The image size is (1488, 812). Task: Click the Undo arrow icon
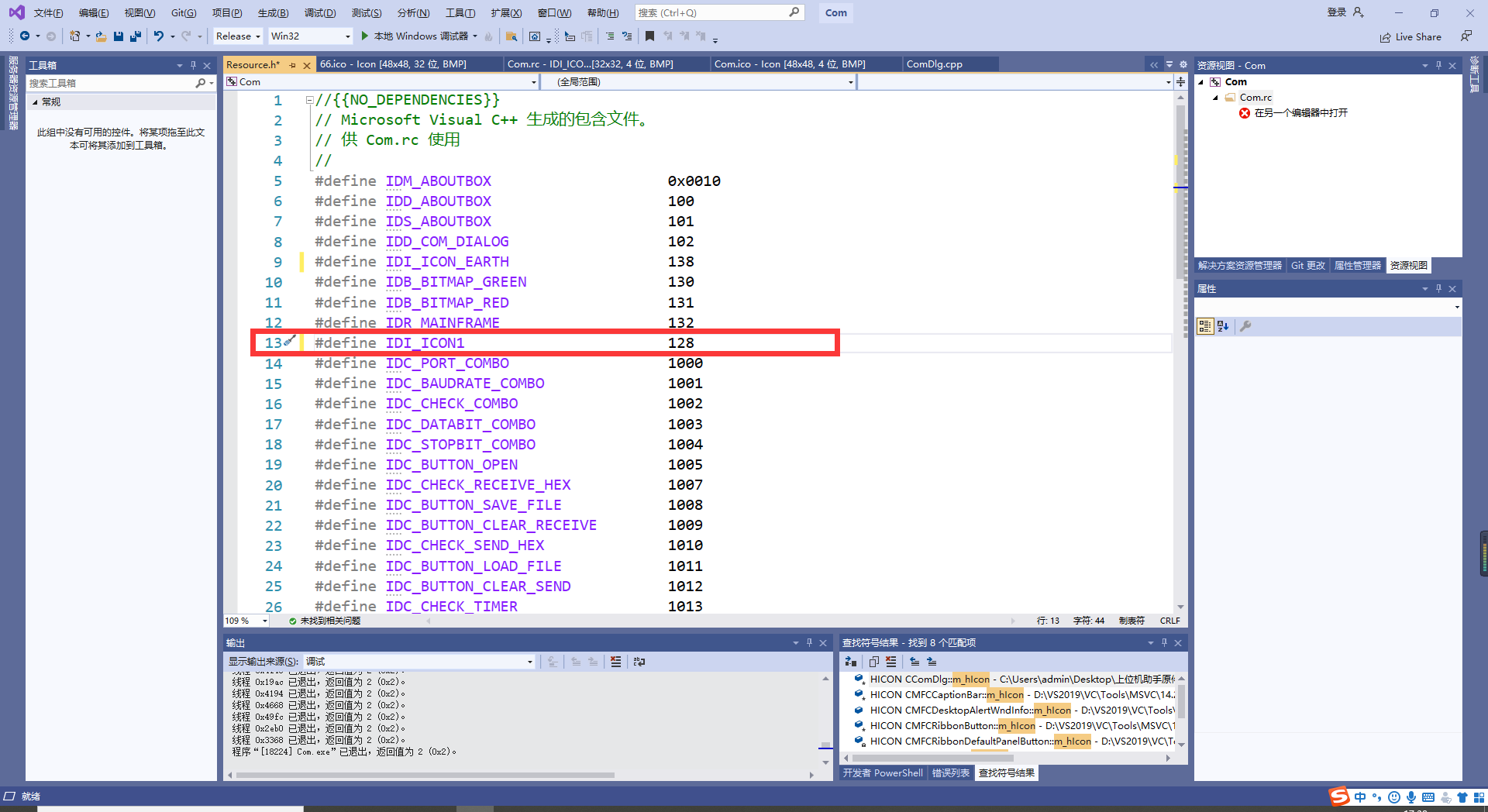[159, 36]
